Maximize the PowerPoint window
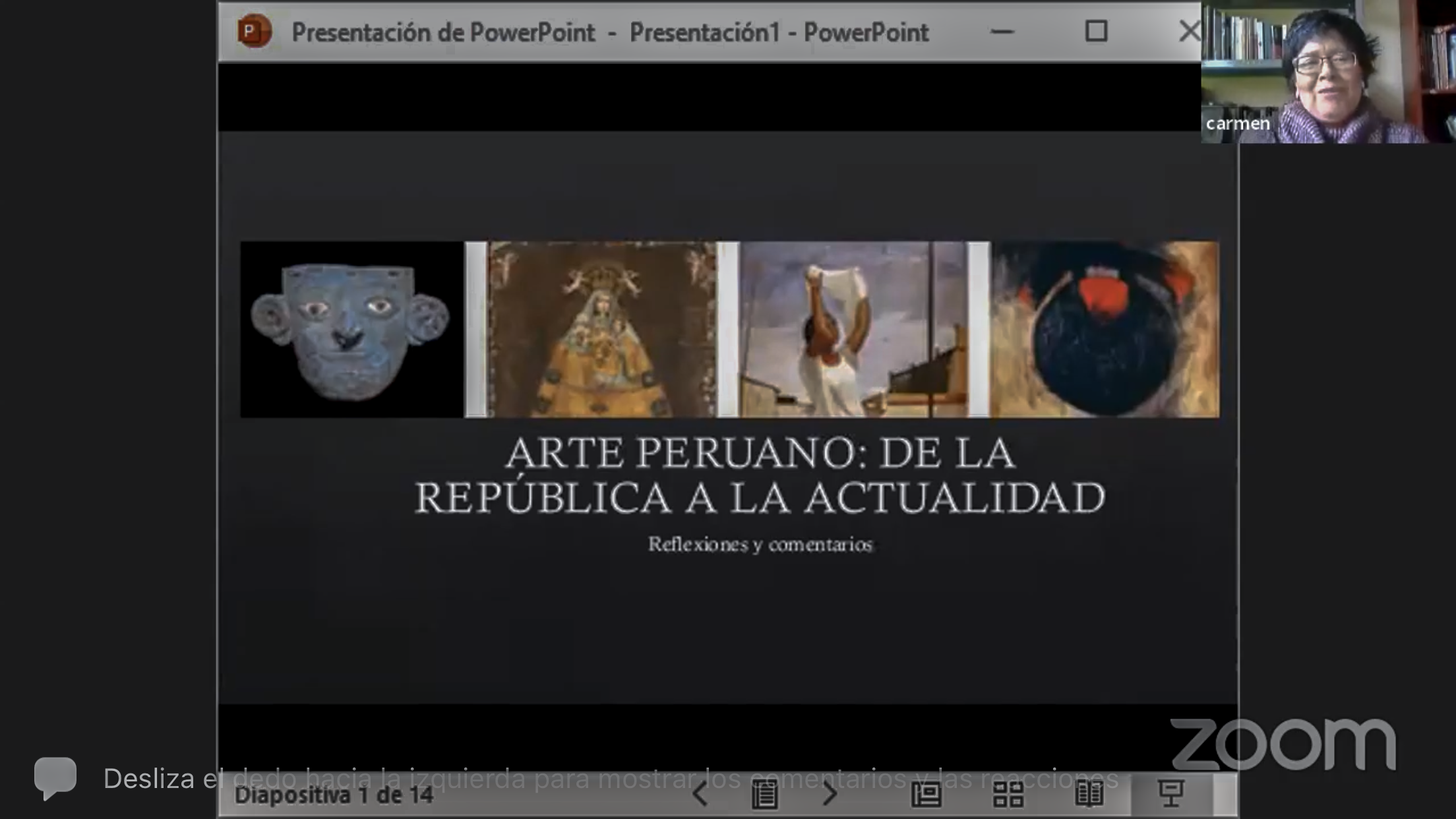The height and width of the screenshot is (819, 1456). (1096, 31)
